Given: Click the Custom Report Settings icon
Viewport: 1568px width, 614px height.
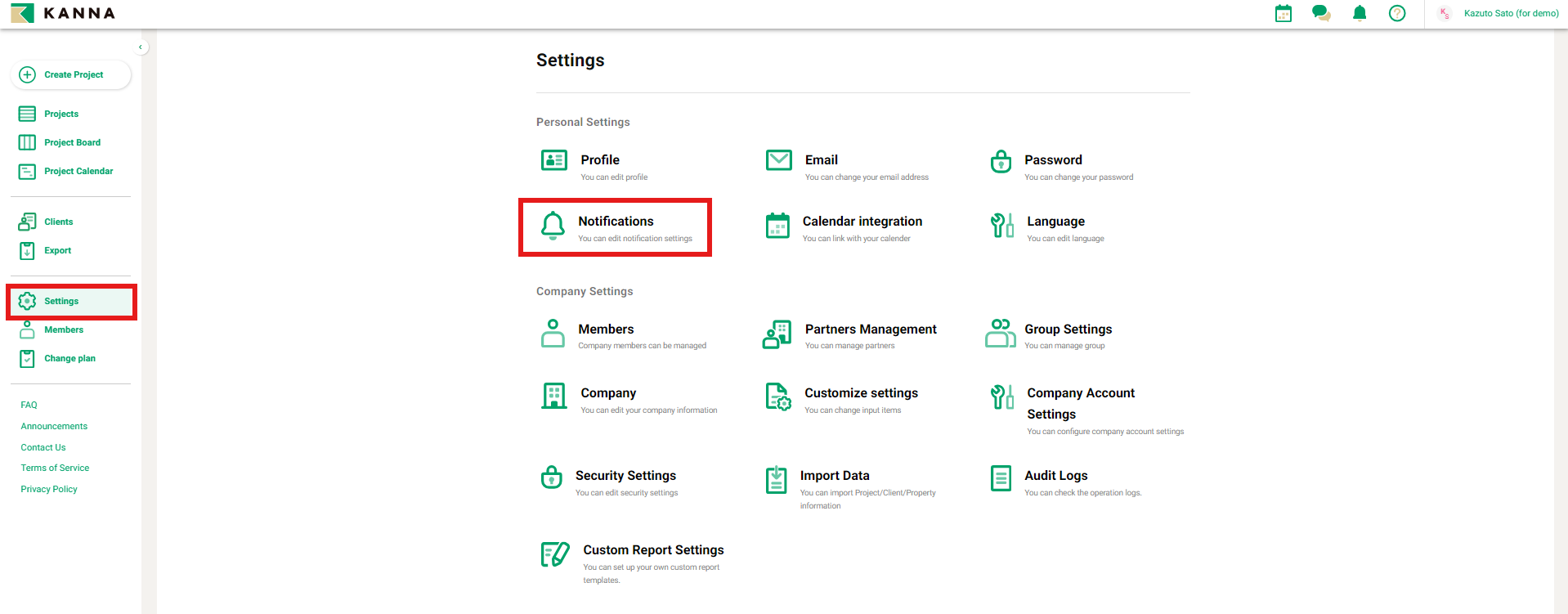Looking at the screenshot, I should pyautogui.click(x=555, y=554).
